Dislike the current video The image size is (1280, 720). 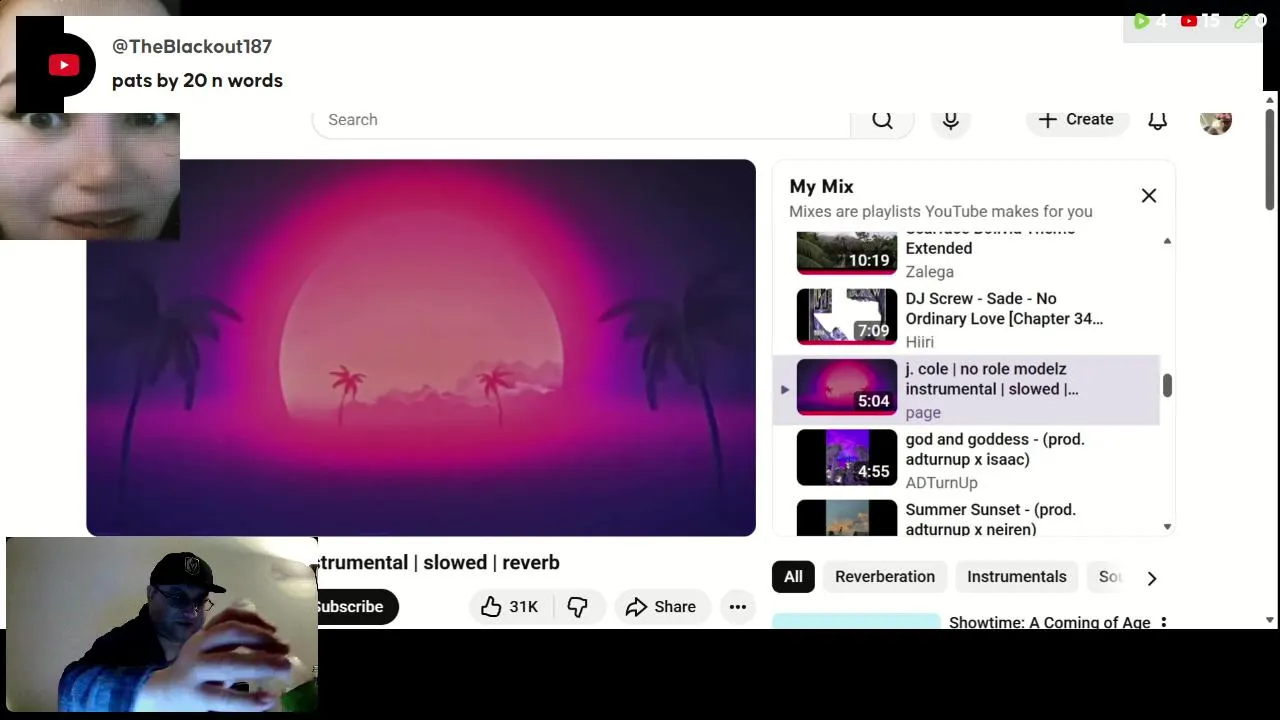(578, 607)
